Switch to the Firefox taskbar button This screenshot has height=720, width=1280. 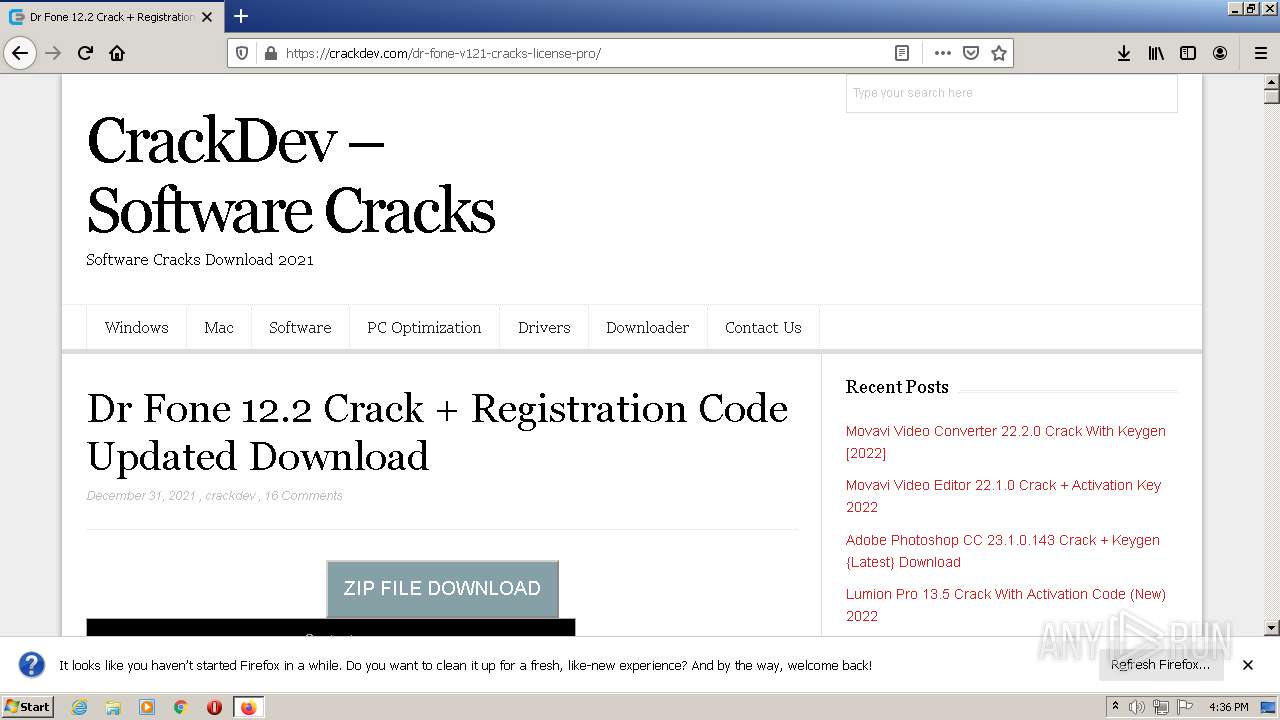pyautogui.click(x=248, y=707)
